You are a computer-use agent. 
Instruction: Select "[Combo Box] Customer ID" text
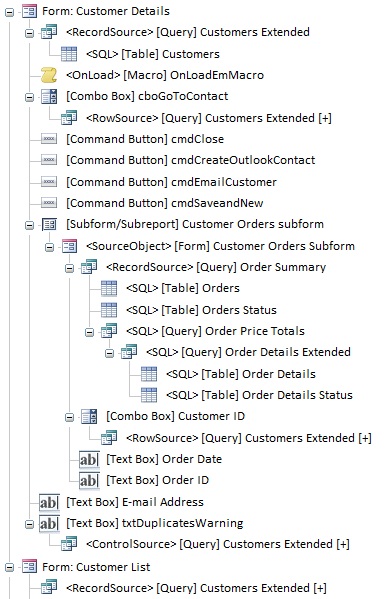click(175, 416)
